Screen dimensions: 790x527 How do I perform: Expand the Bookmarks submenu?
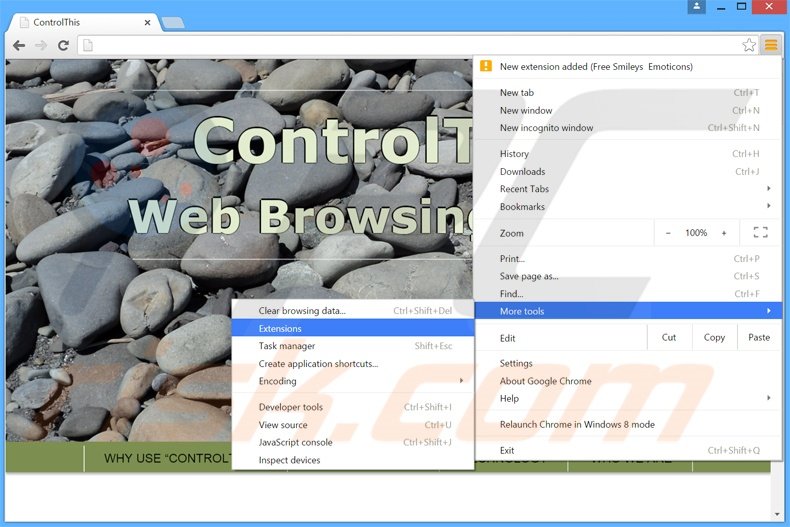(628, 207)
